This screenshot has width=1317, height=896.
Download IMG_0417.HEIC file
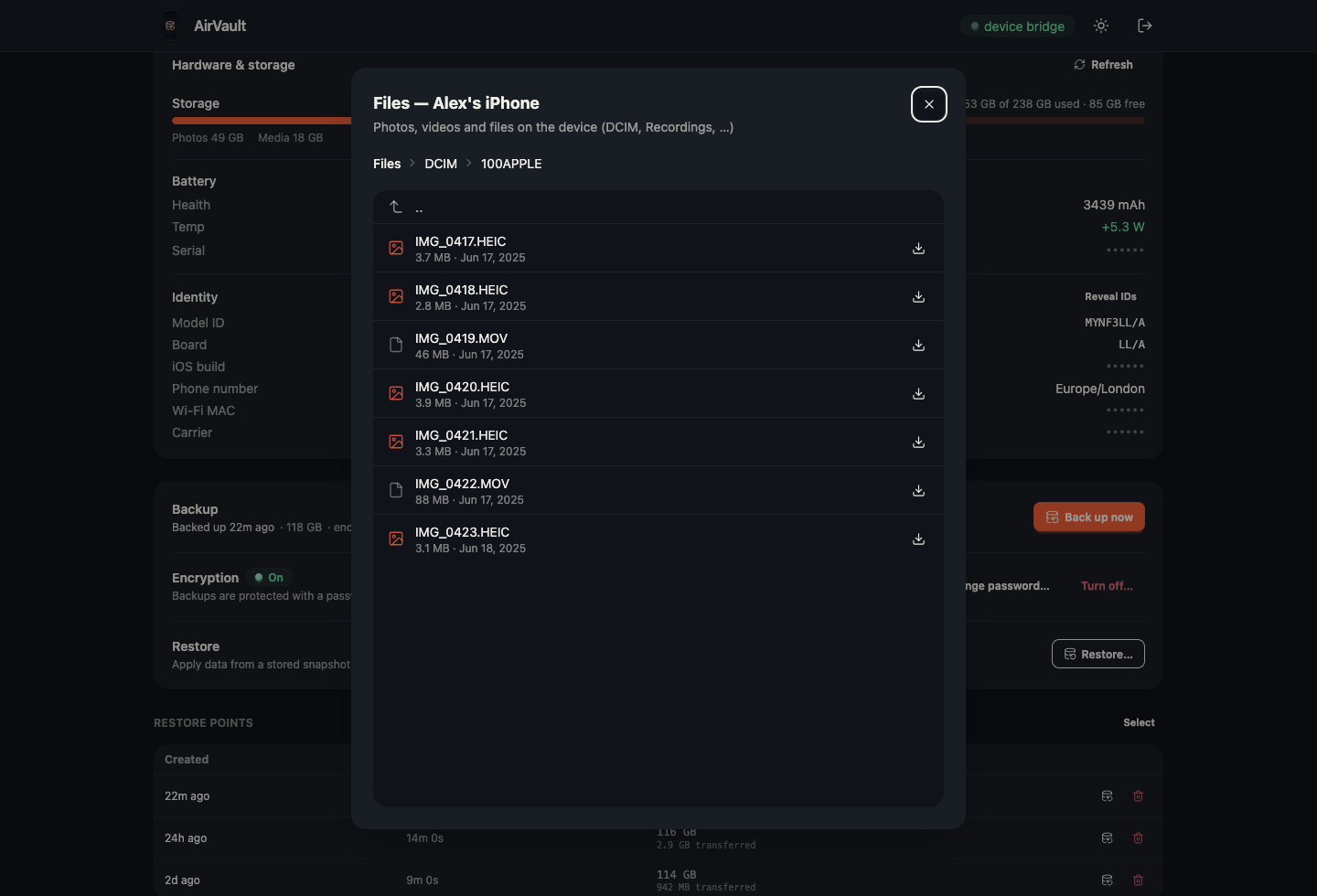[x=918, y=249]
